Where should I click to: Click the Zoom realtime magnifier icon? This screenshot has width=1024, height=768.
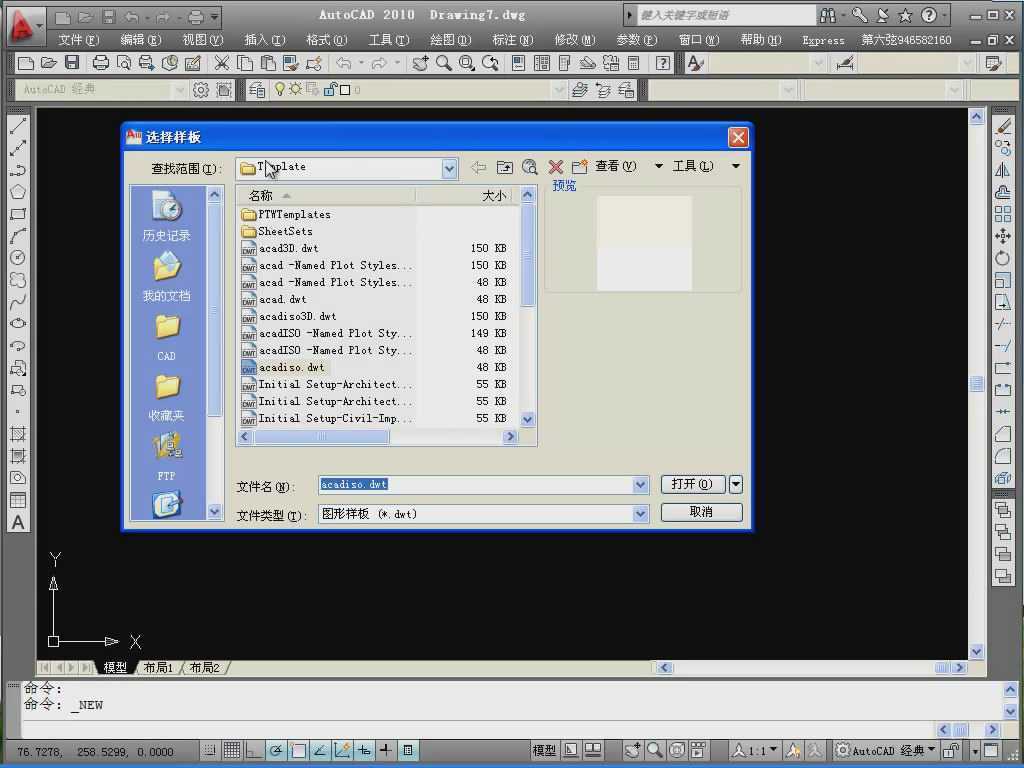tap(444, 63)
